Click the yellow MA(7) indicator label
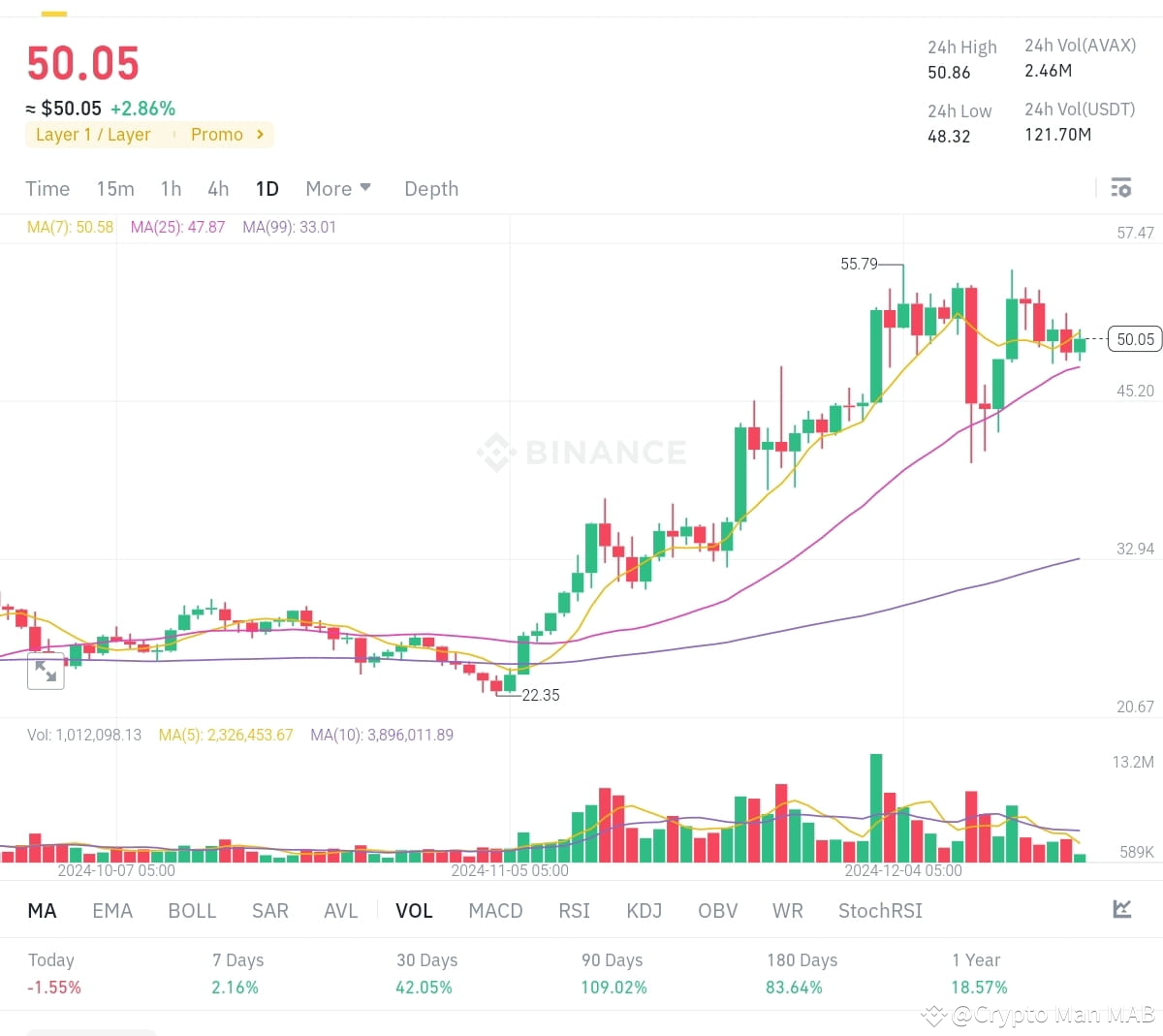 pyautogui.click(x=69, y=227)
